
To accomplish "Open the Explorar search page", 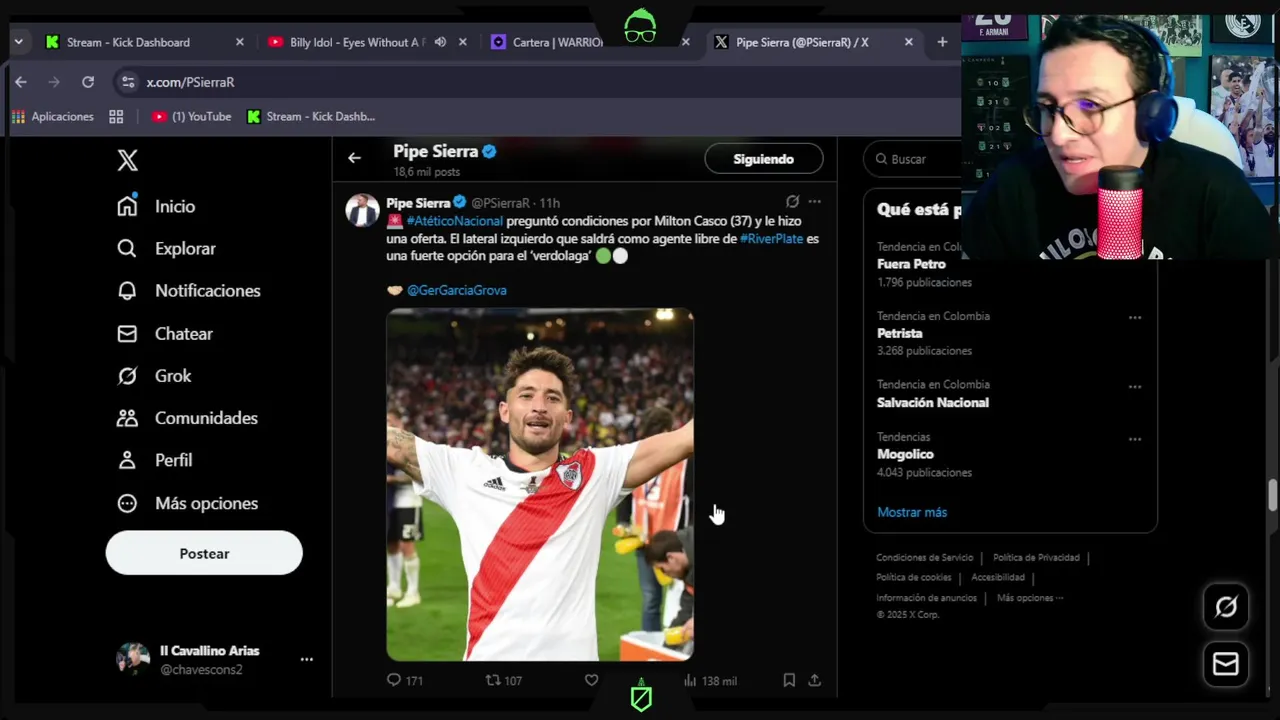I will (x=166, y=248).
